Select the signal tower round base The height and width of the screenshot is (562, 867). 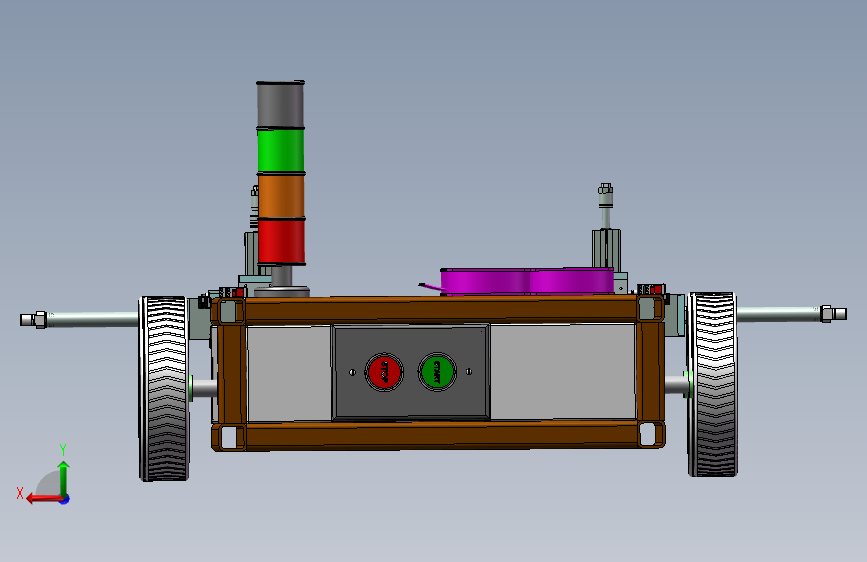click(281, 291)
